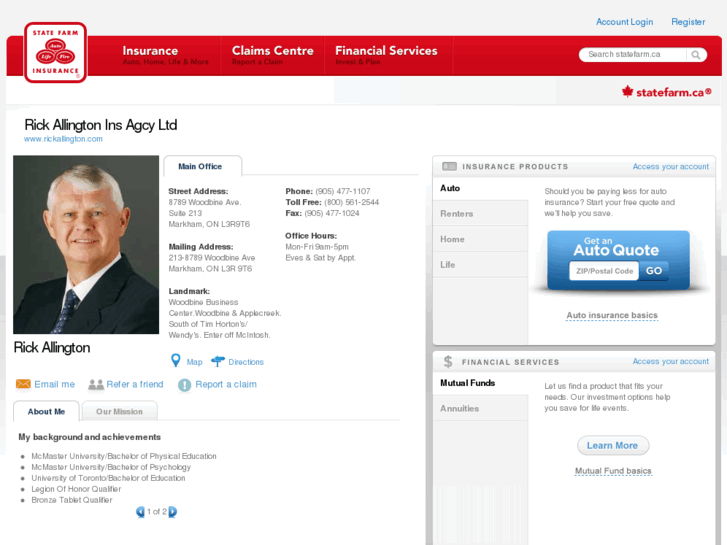This screenshot has height=545, width=727.
Task: Click the Bronze Tablet Qualifier item
Action: (x=72, y=500)
